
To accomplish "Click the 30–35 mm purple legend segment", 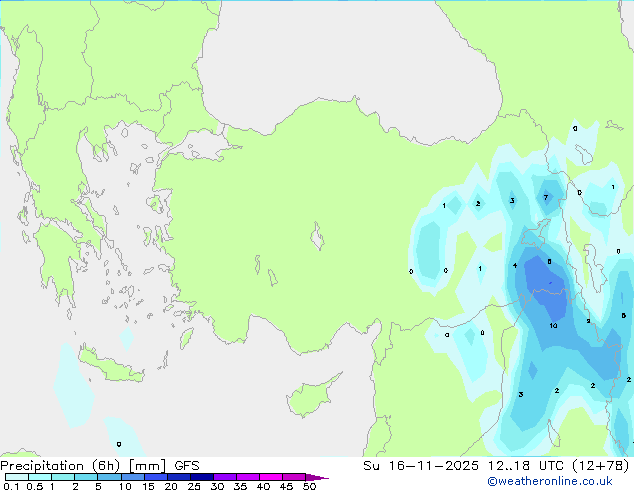I will [x=225, y=477].
